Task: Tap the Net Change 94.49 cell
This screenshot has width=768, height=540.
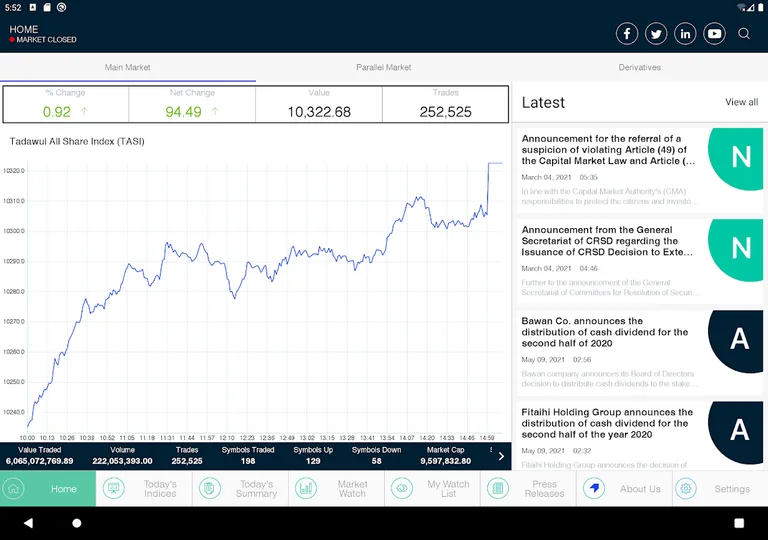Action: 192,104
